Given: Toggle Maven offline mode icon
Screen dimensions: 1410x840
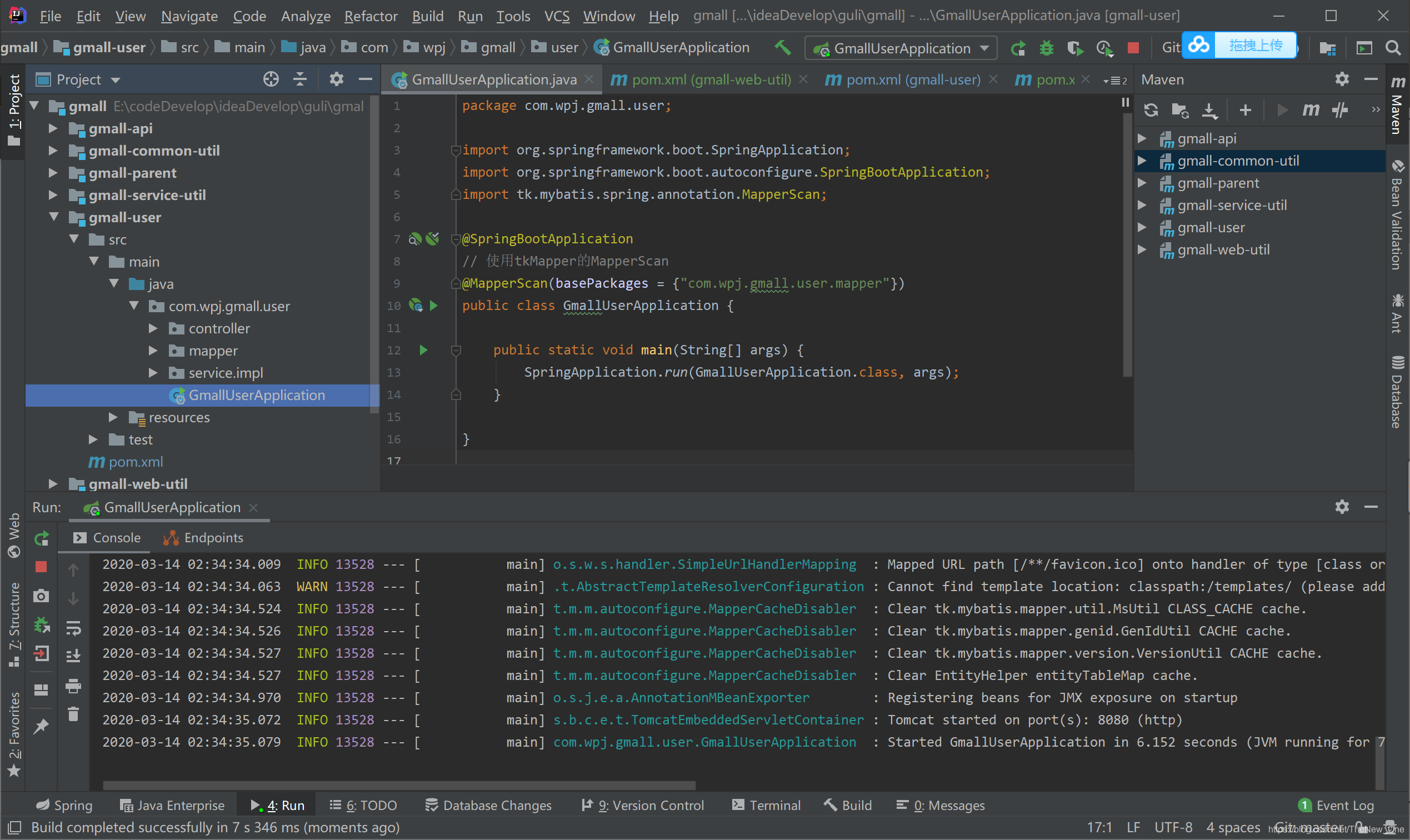Looking at the screenshot, I should 1340,110.
